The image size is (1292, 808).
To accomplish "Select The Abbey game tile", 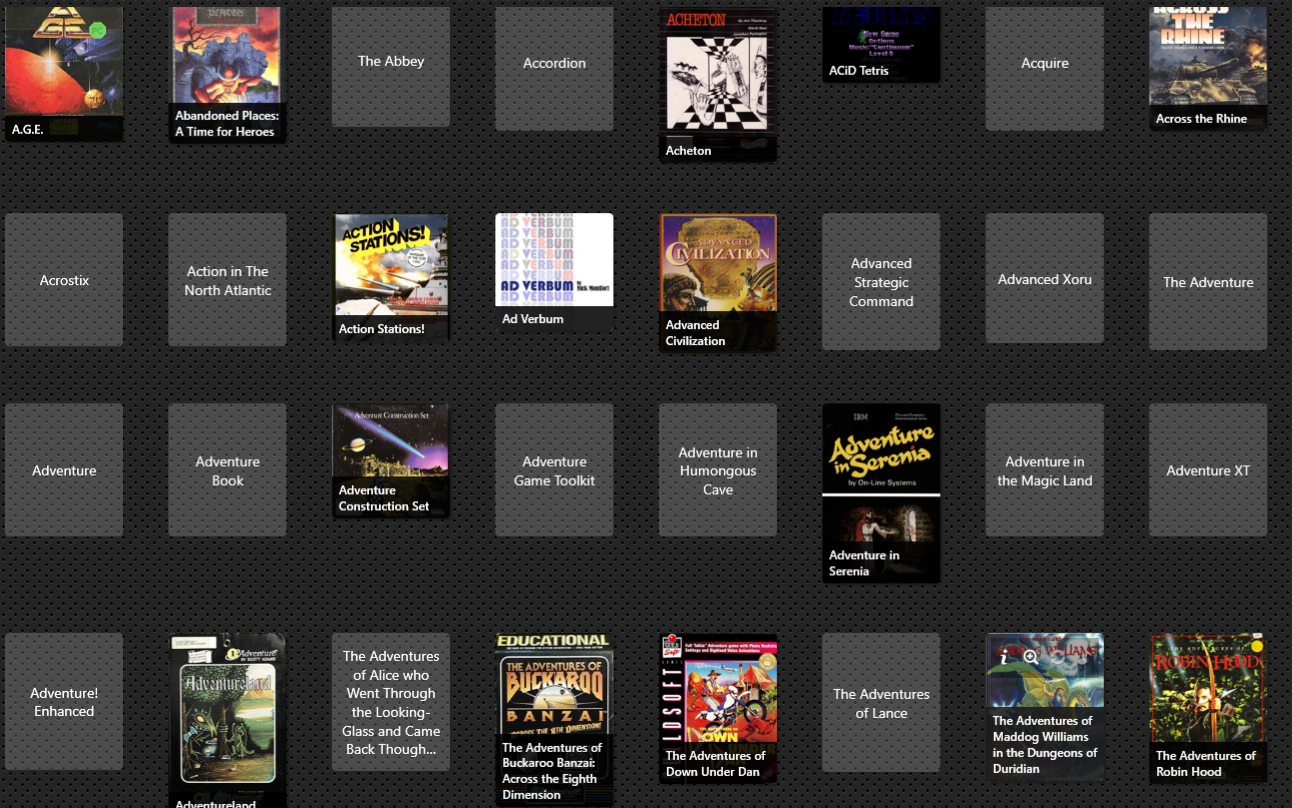I will (391, 67).
